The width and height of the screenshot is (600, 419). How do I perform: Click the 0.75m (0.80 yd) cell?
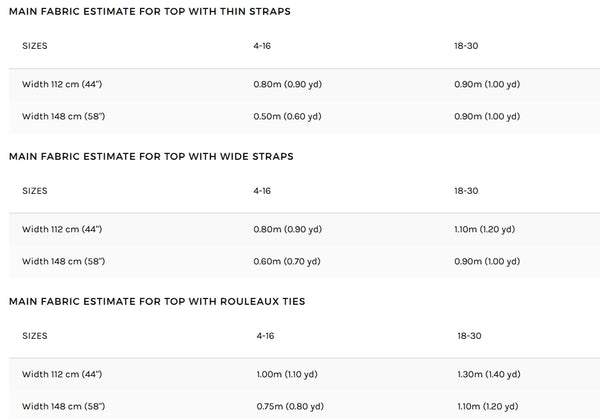tap(291, 407)
